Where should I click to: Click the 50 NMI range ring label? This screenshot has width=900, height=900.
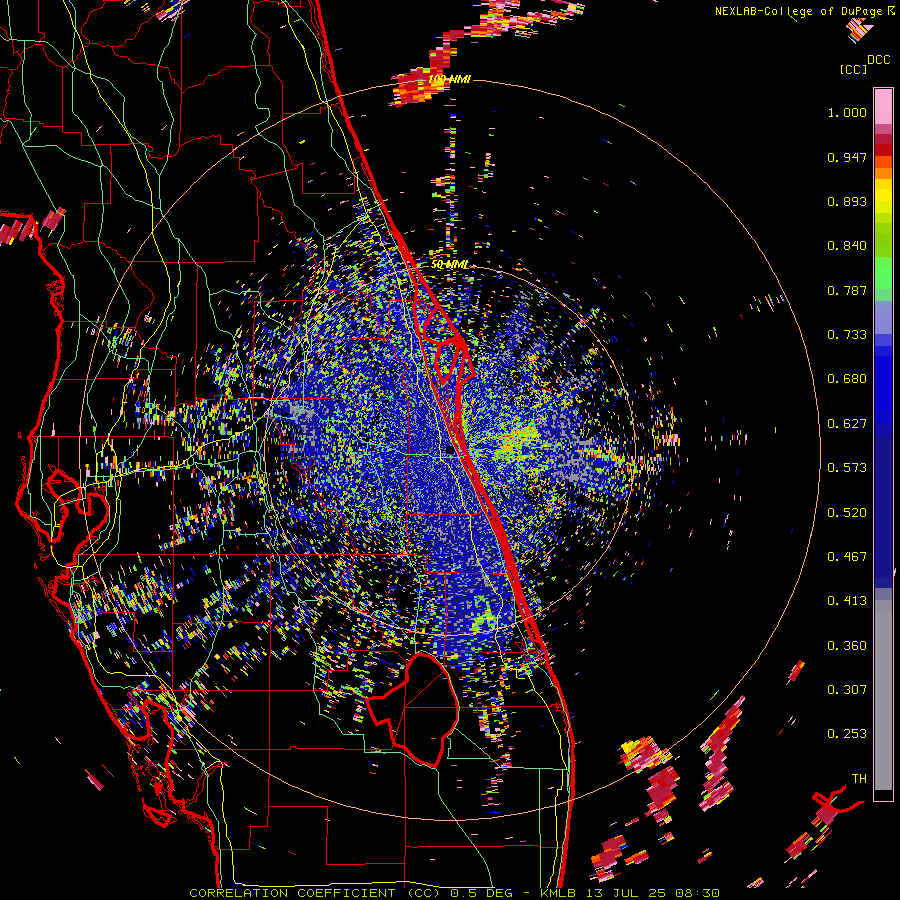(x=449, y=265)
